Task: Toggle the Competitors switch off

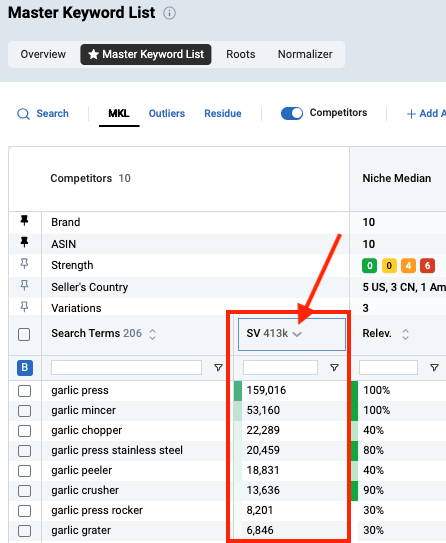Action: click(292, 113)
